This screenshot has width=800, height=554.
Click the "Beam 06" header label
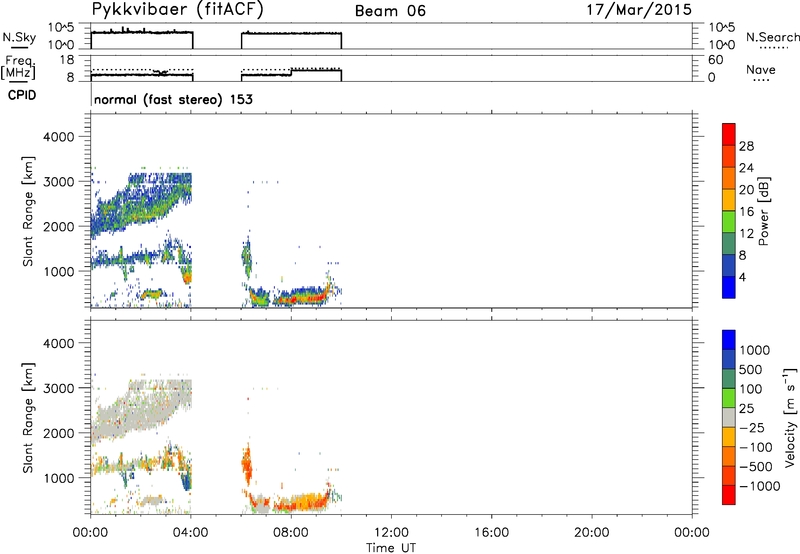[390, 11]
